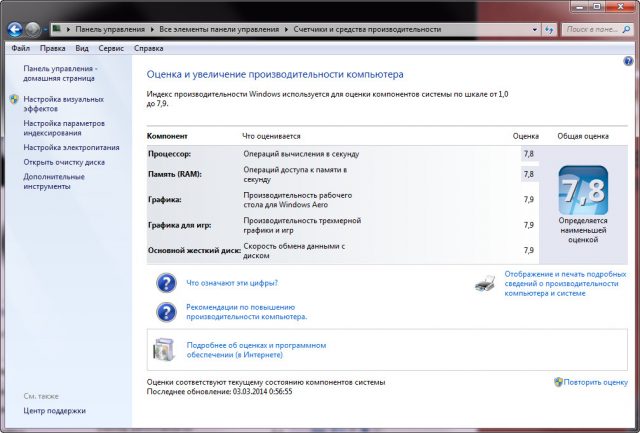This screenshot has height=433, width=640.
Task: Select 'Открыть очистку диска' in sidebar
Action: pos(64,162)
